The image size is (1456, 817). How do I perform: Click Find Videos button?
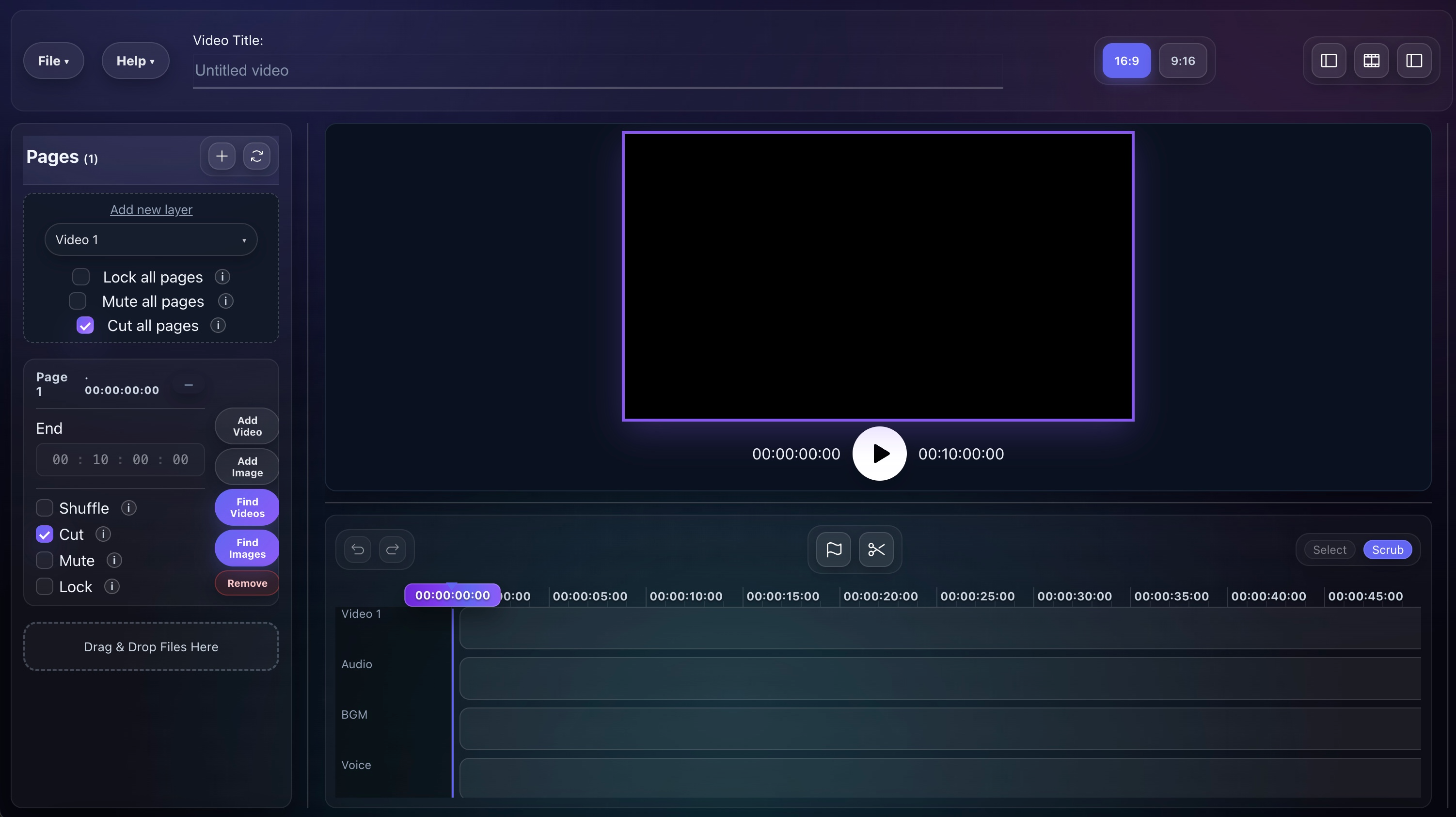tap(247, 507)
